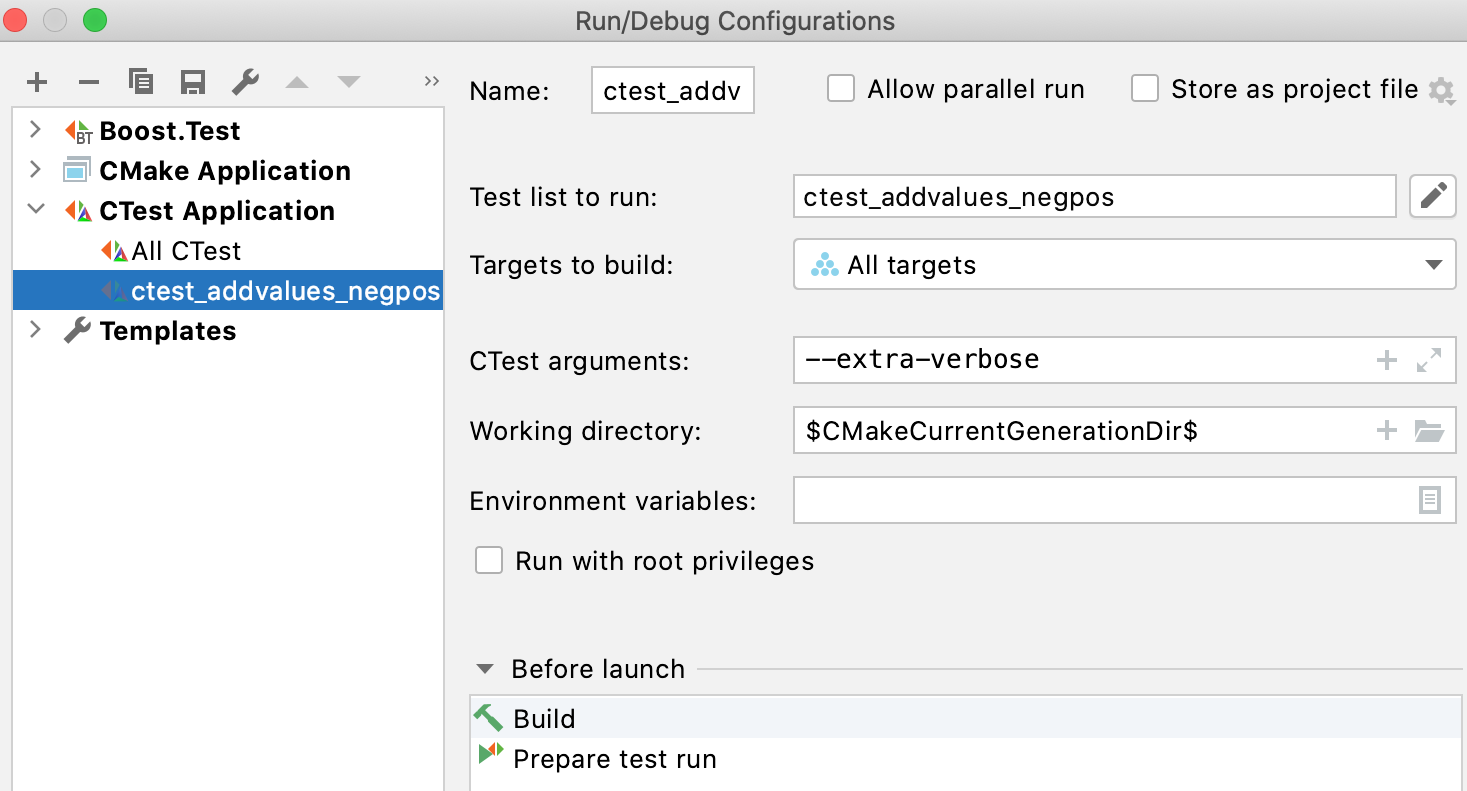Copy the selected configuration

point(140,82)
